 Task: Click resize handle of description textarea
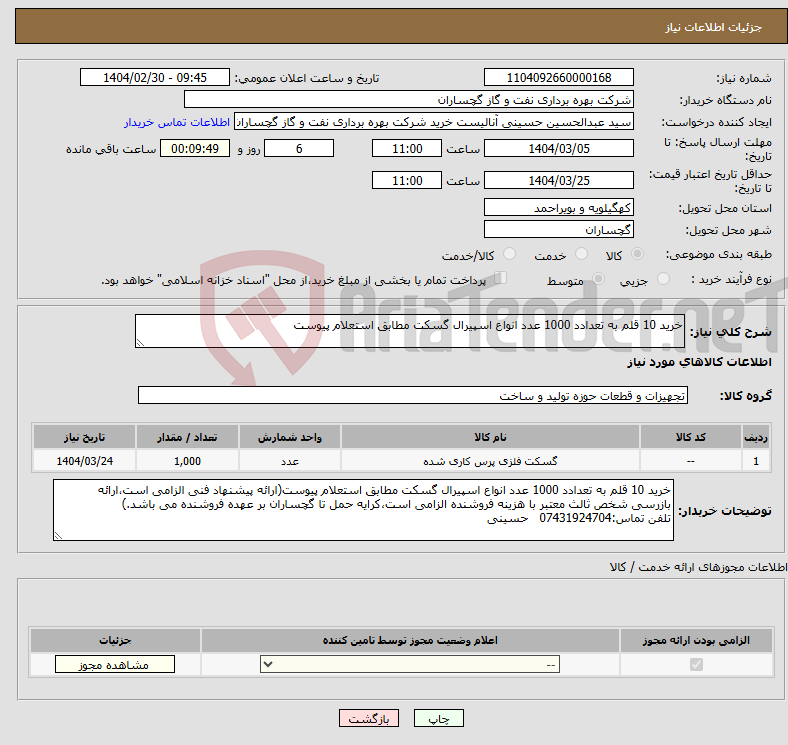point(140,343)
